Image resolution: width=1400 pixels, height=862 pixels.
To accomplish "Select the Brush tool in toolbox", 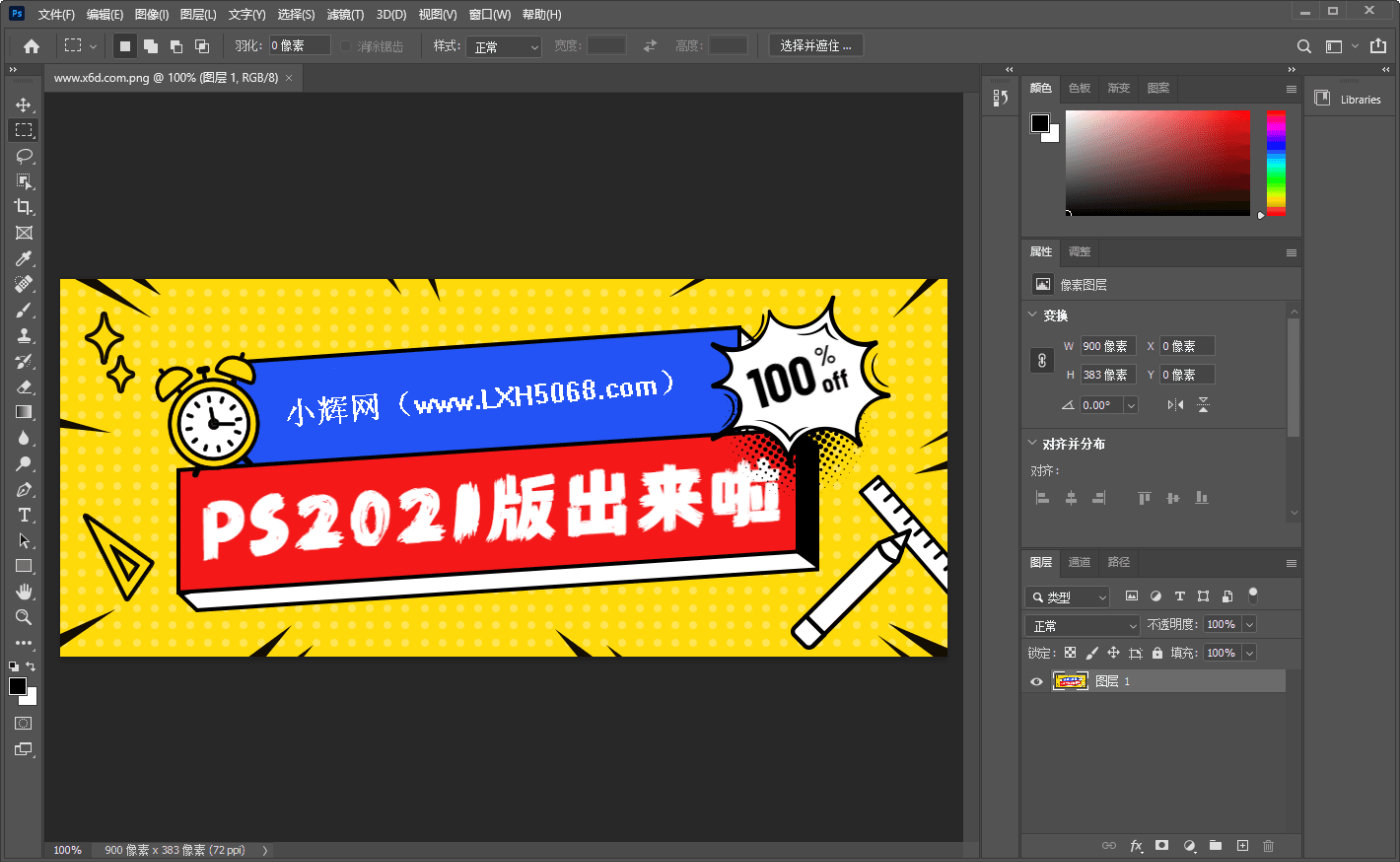I will 23,310.
